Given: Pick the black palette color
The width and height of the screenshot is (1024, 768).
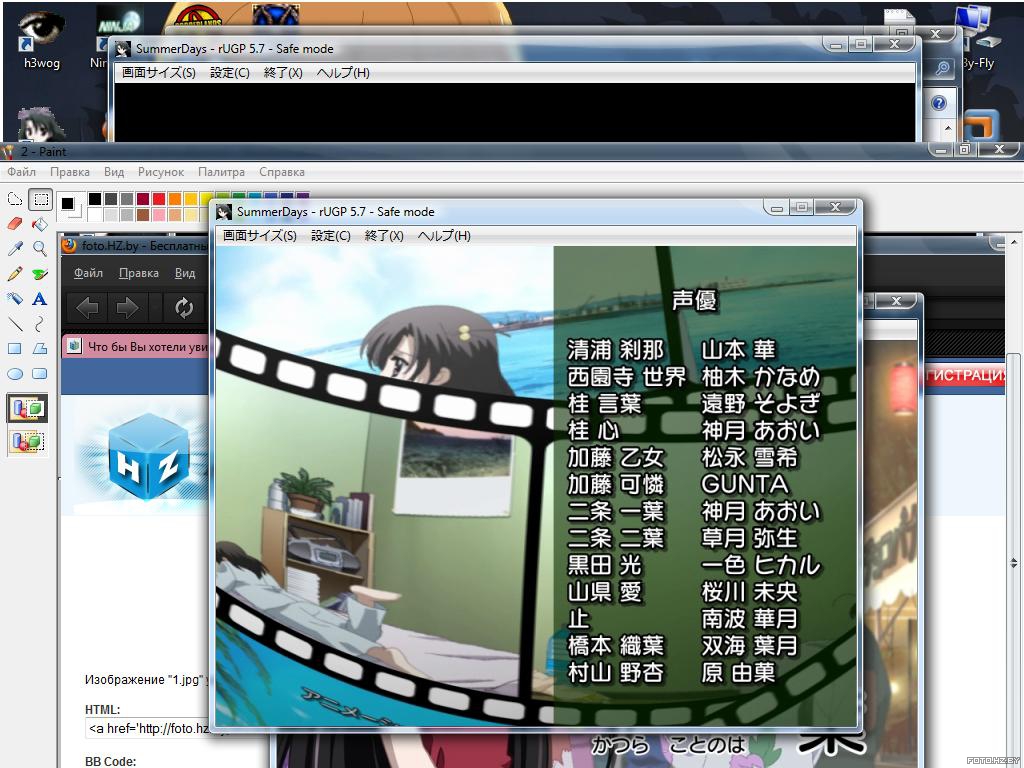Looking at the screenshot, I should pos(95,199).
